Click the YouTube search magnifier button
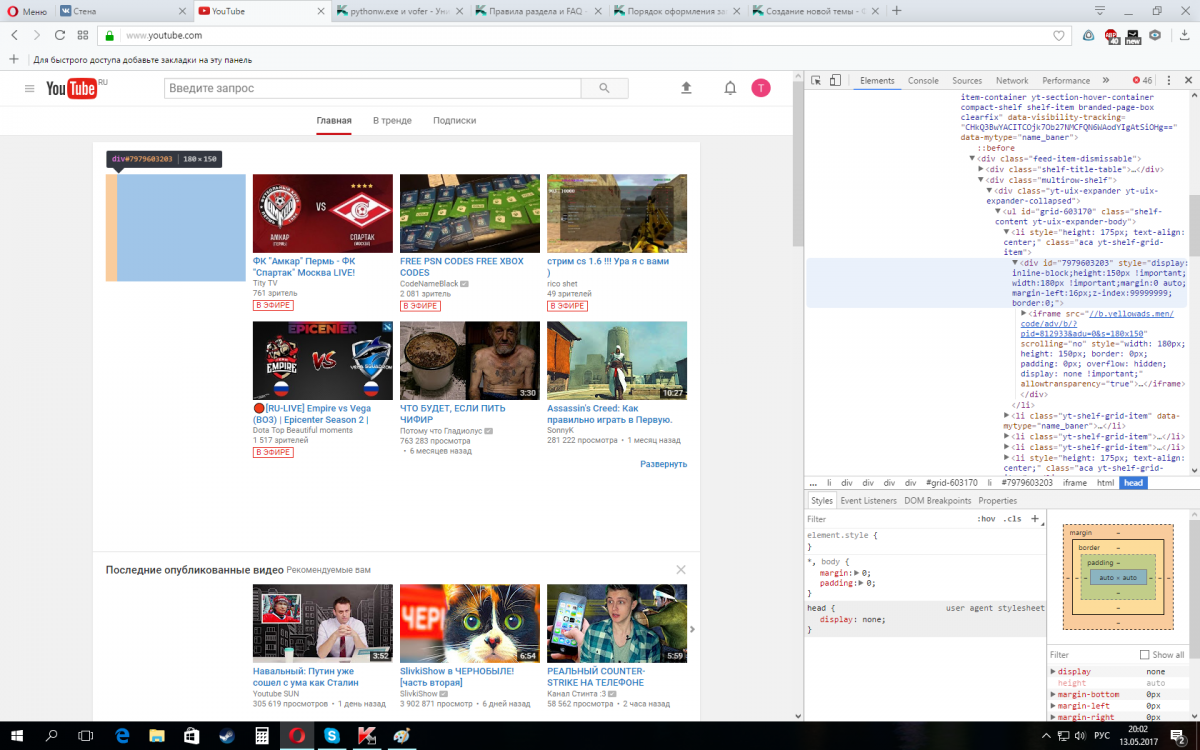 (x=604, y=88)
